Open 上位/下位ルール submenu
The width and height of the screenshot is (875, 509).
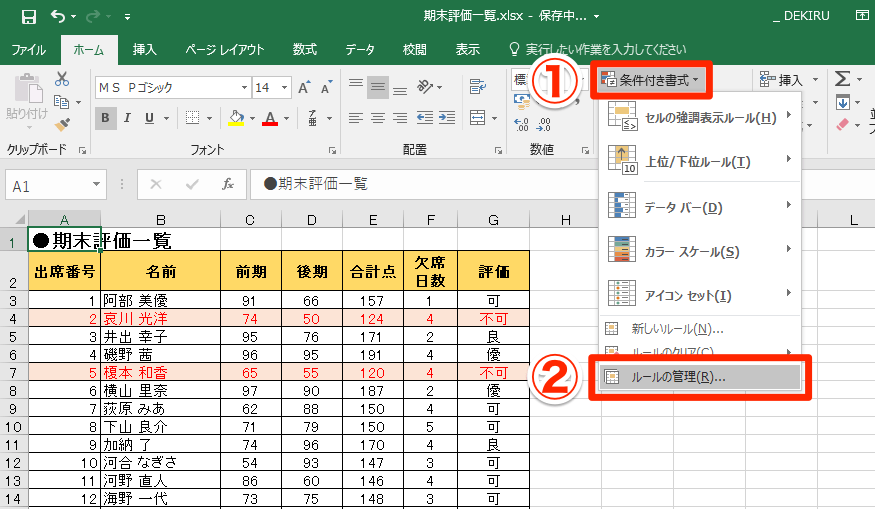701,162
